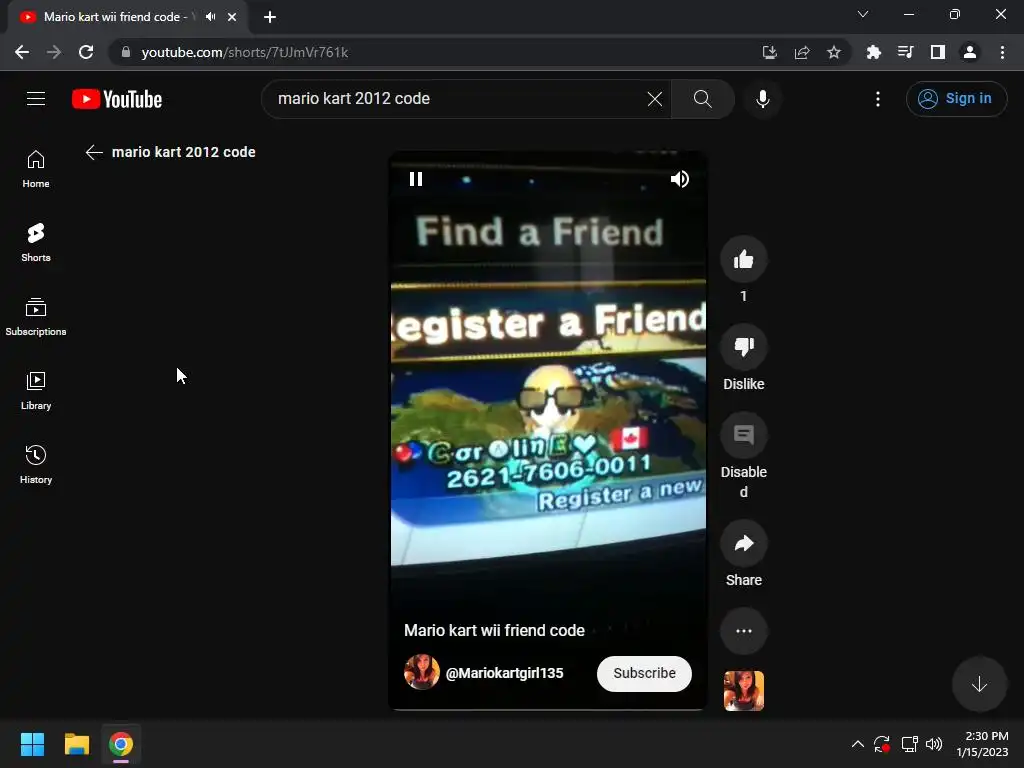The height and width of the screenshot is (768, 1024).
Task: Go to Home in sidebar
Action: coord(36,169)
